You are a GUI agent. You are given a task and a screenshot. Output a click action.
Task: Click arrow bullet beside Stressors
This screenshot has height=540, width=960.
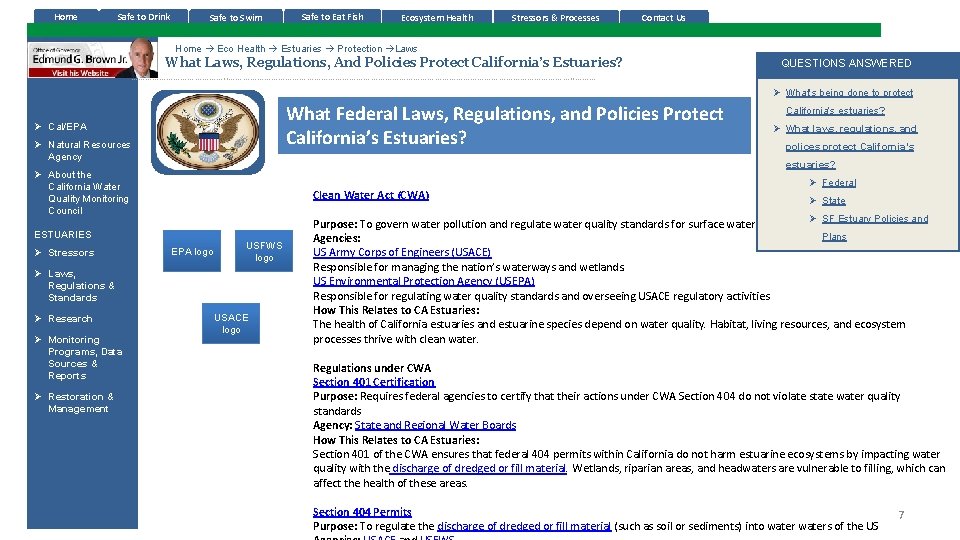[38, 252]
